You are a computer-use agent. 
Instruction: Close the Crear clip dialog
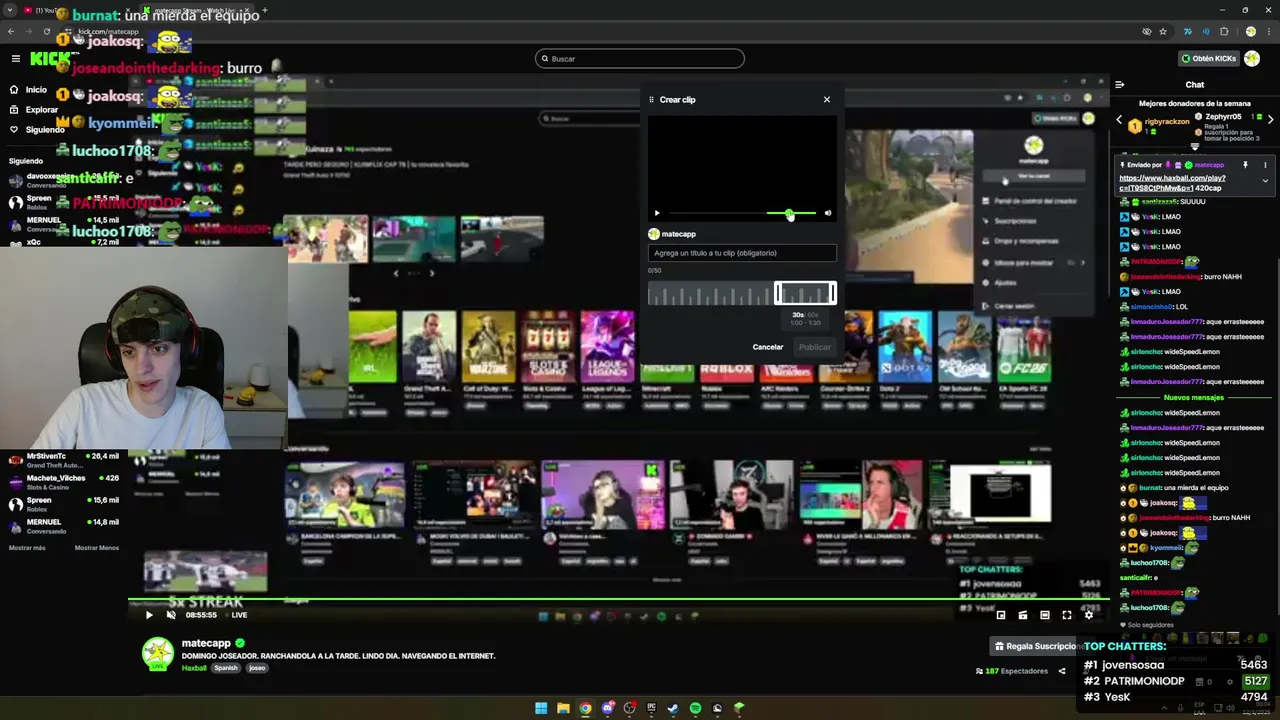827,99
